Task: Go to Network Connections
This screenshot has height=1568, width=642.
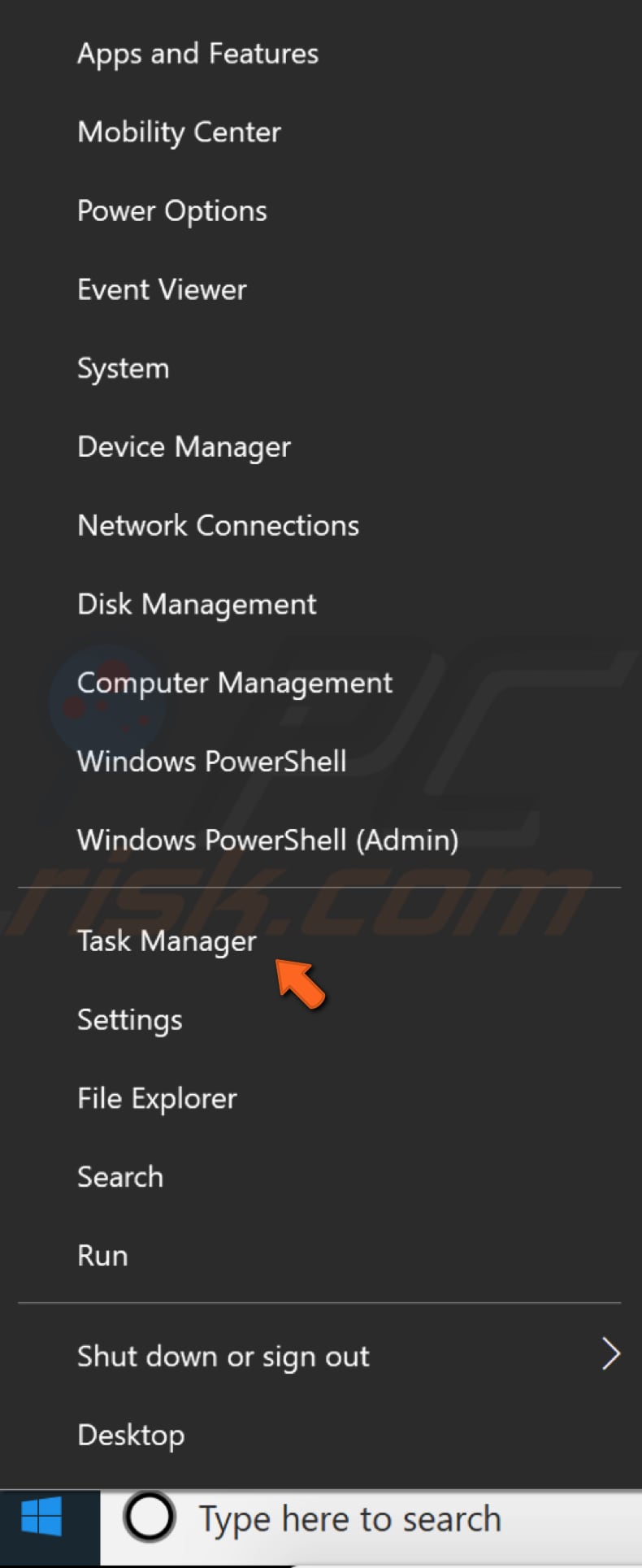Action: click(218, 525)
